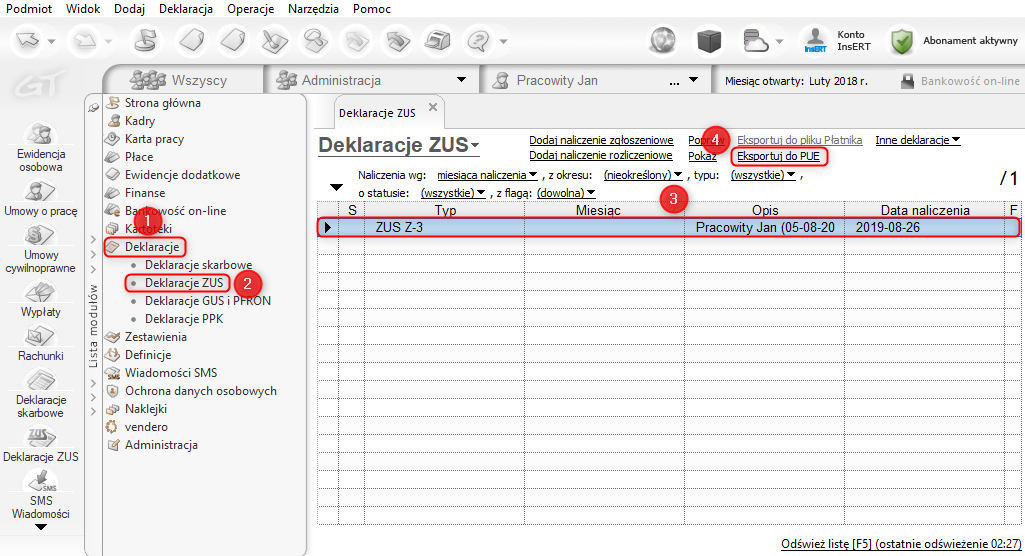The width and height of the screenshot is (1025, 556).
Task: Open the Pracowity Jan dropdown arrow
Action: 694,80
